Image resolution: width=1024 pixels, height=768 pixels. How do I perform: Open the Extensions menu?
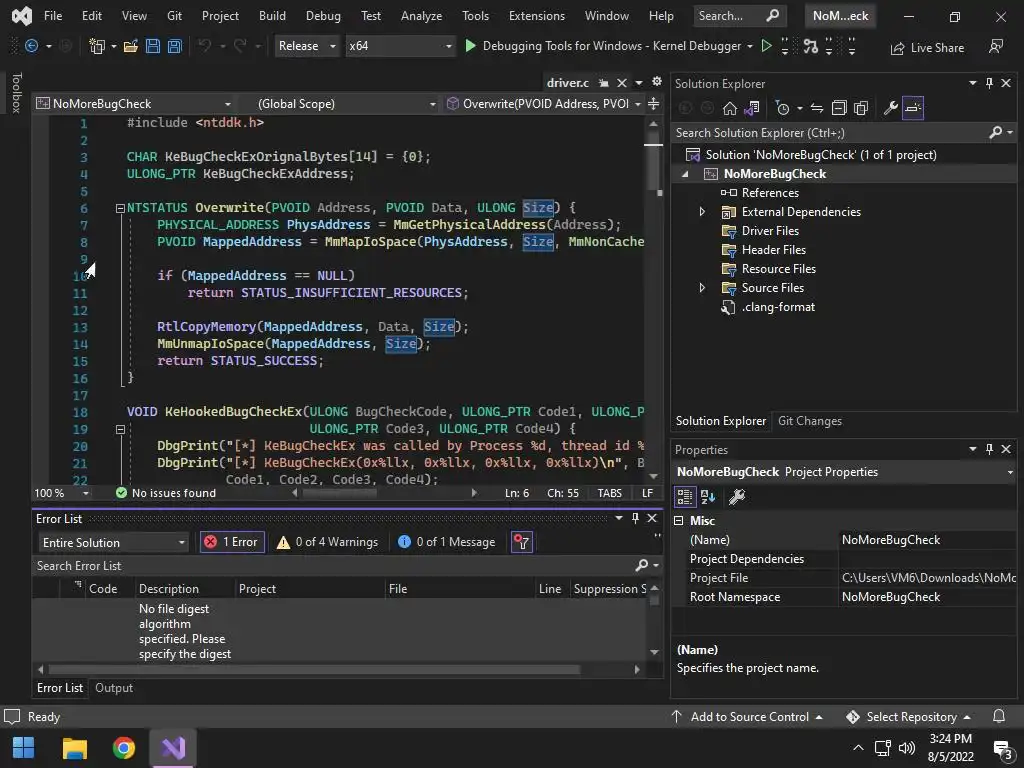coord(537,16)
